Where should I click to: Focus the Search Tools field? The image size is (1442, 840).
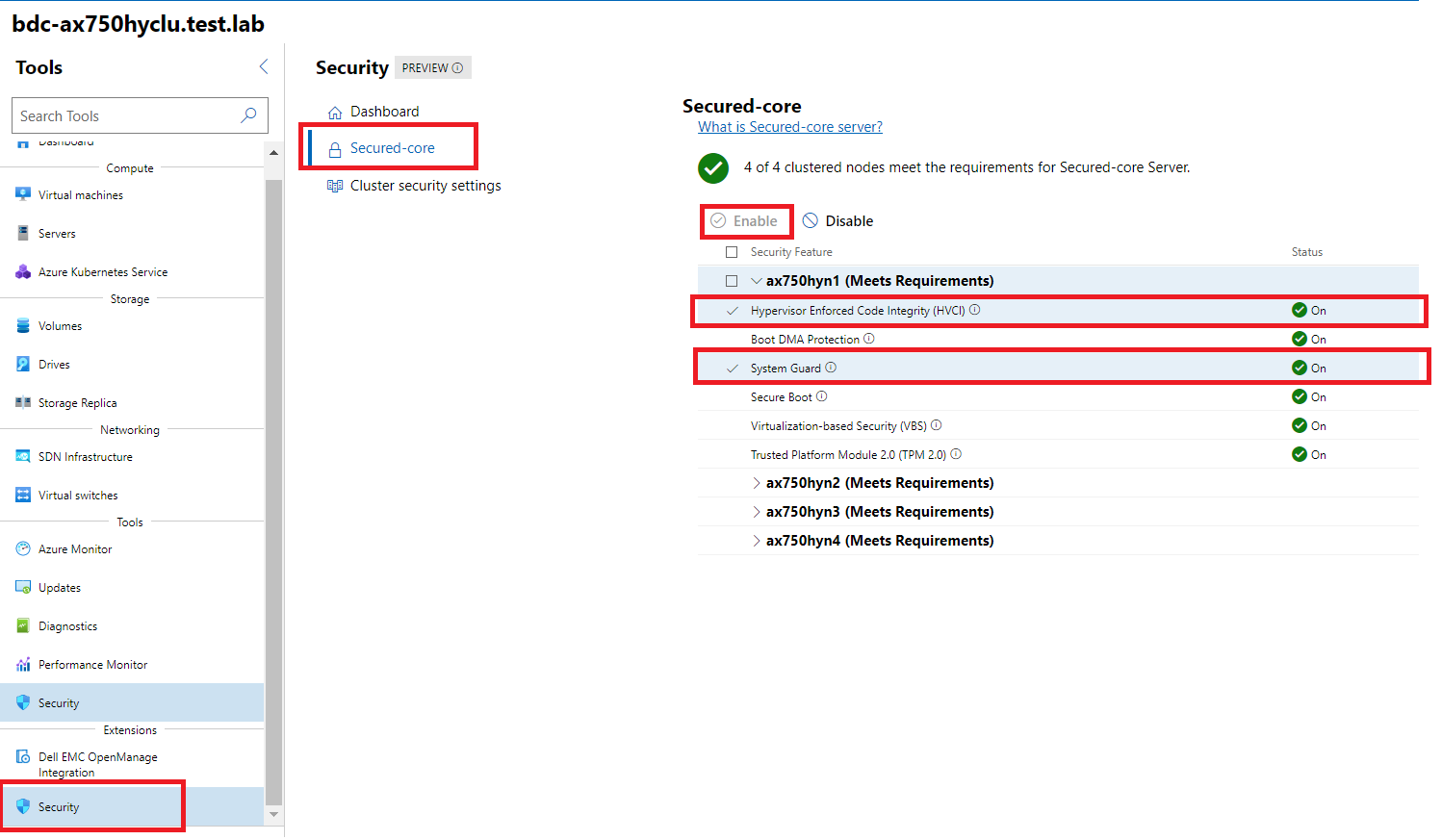(x=140, y=115)
